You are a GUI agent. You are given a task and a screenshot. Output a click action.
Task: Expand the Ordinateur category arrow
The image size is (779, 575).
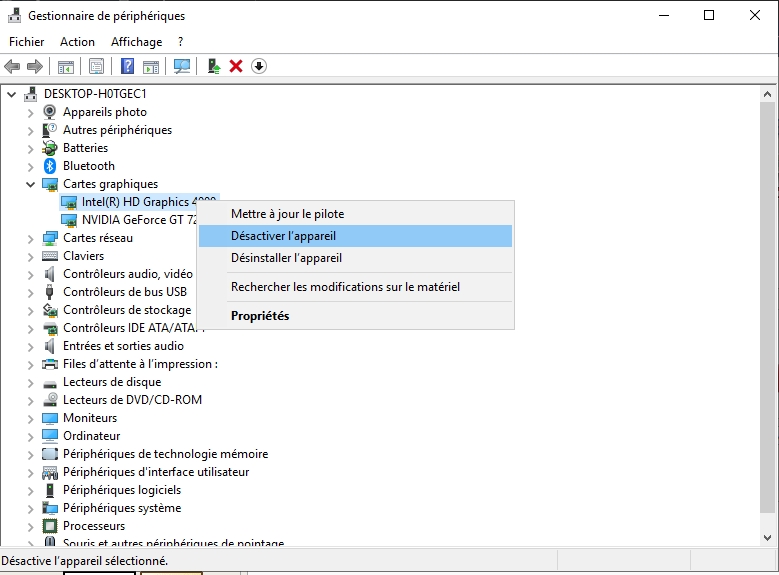tap(30, 436)
